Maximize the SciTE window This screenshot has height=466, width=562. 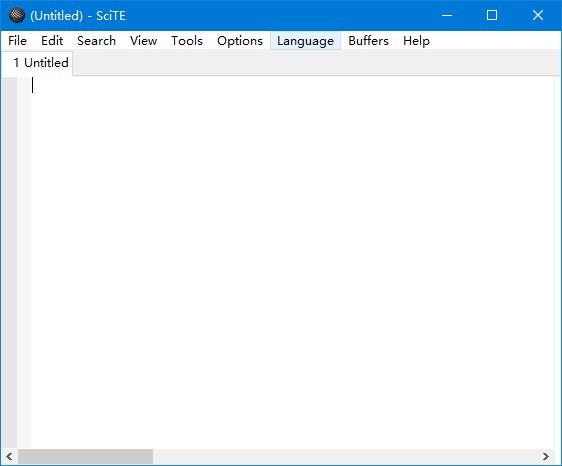[x=492, y=15]
